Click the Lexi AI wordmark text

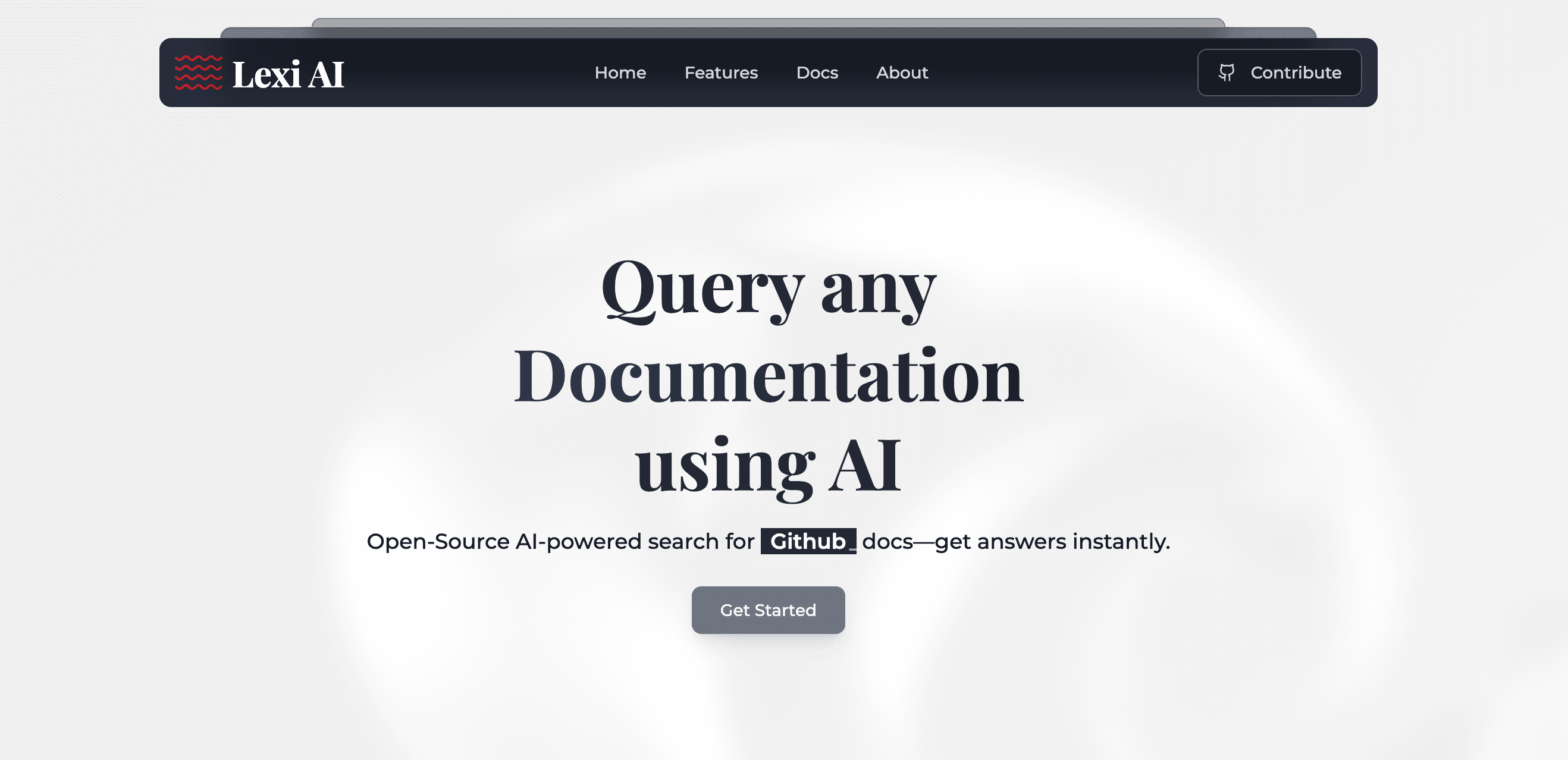[x=288, y=74]
